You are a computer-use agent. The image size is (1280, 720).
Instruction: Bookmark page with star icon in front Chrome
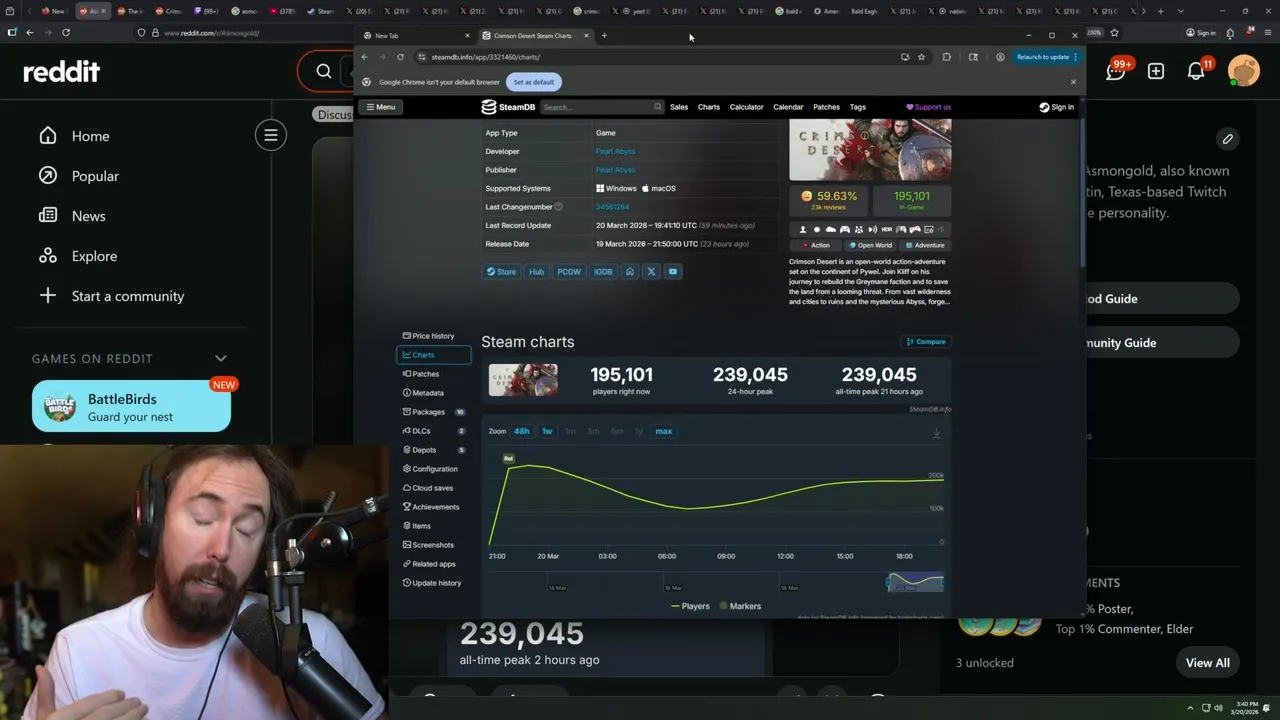(x=921, y=57)
